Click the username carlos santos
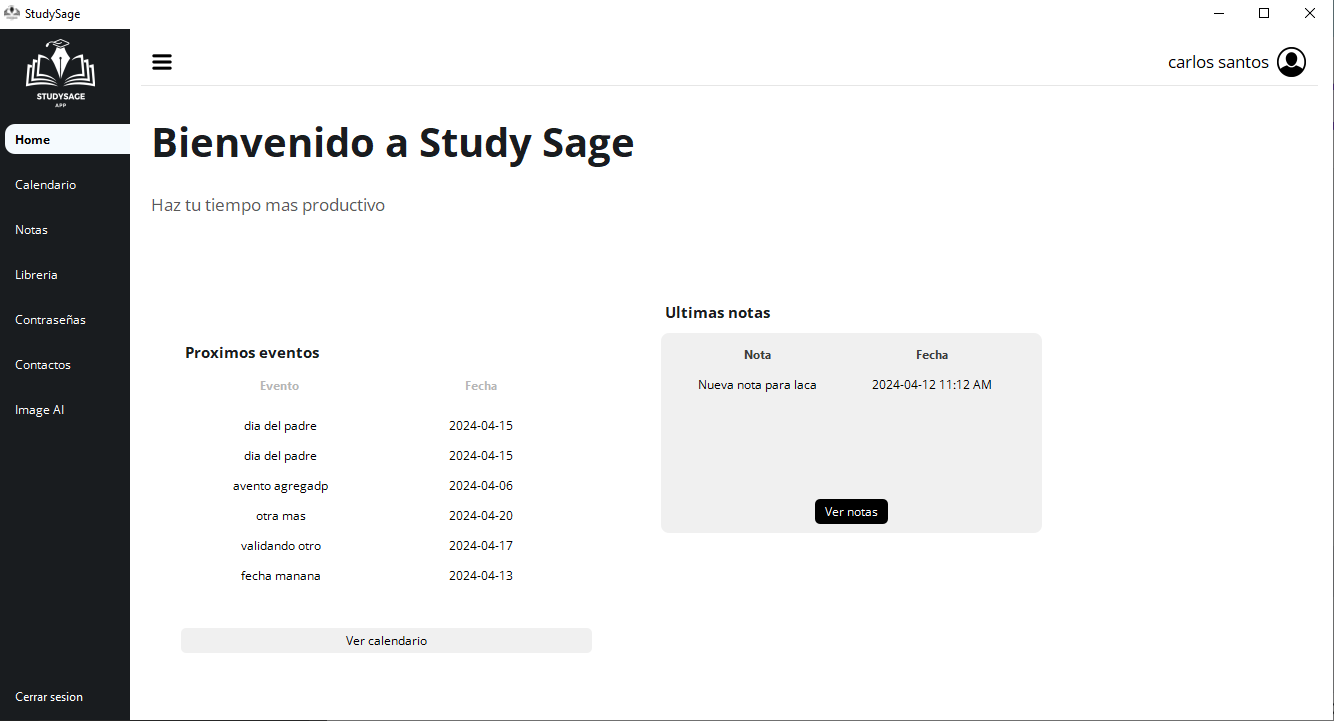 pyautogui.click(x=1218, y=61)
